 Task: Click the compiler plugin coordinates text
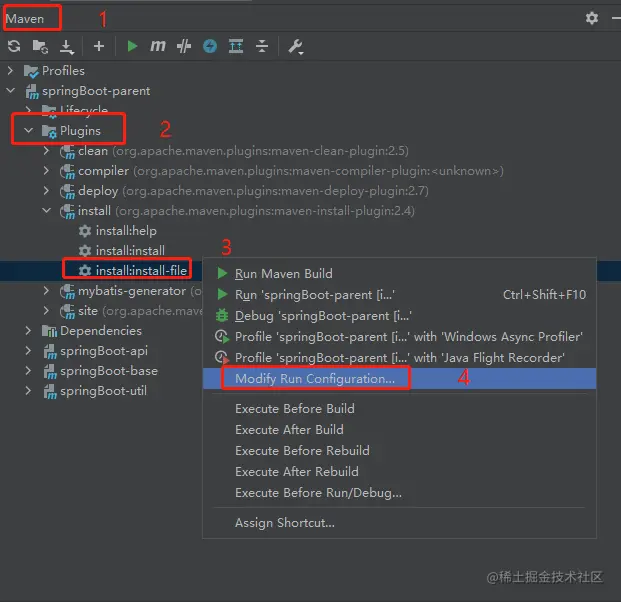(x=318, y=171)
